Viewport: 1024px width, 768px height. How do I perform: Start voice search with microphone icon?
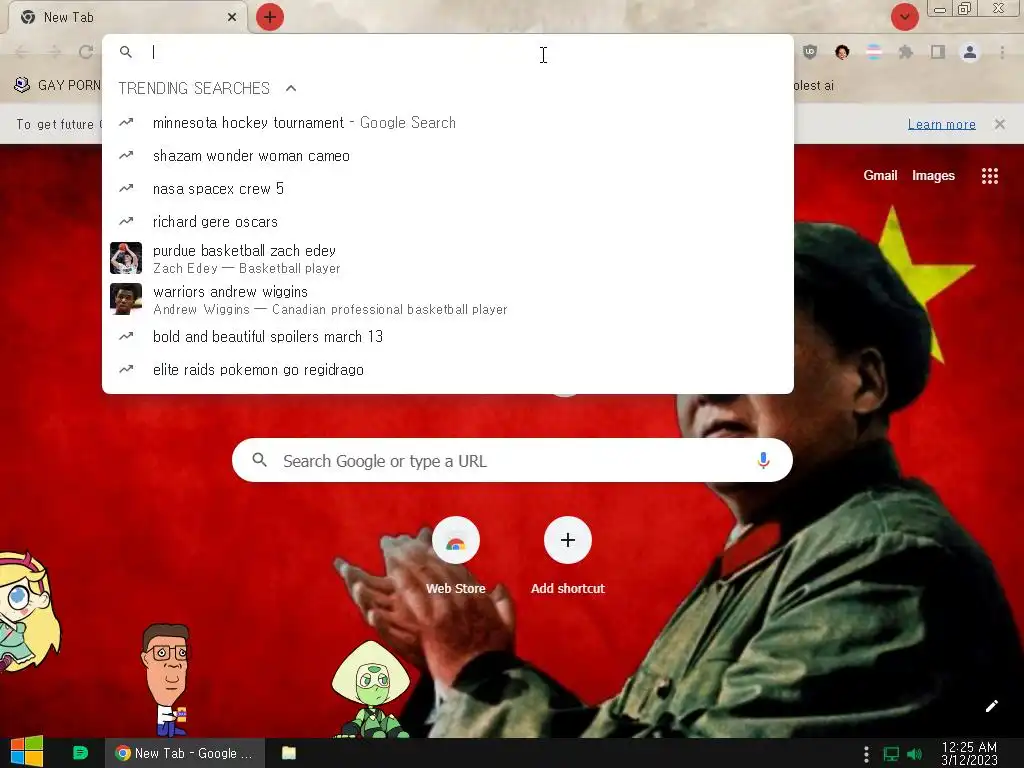tap(763, 460)
